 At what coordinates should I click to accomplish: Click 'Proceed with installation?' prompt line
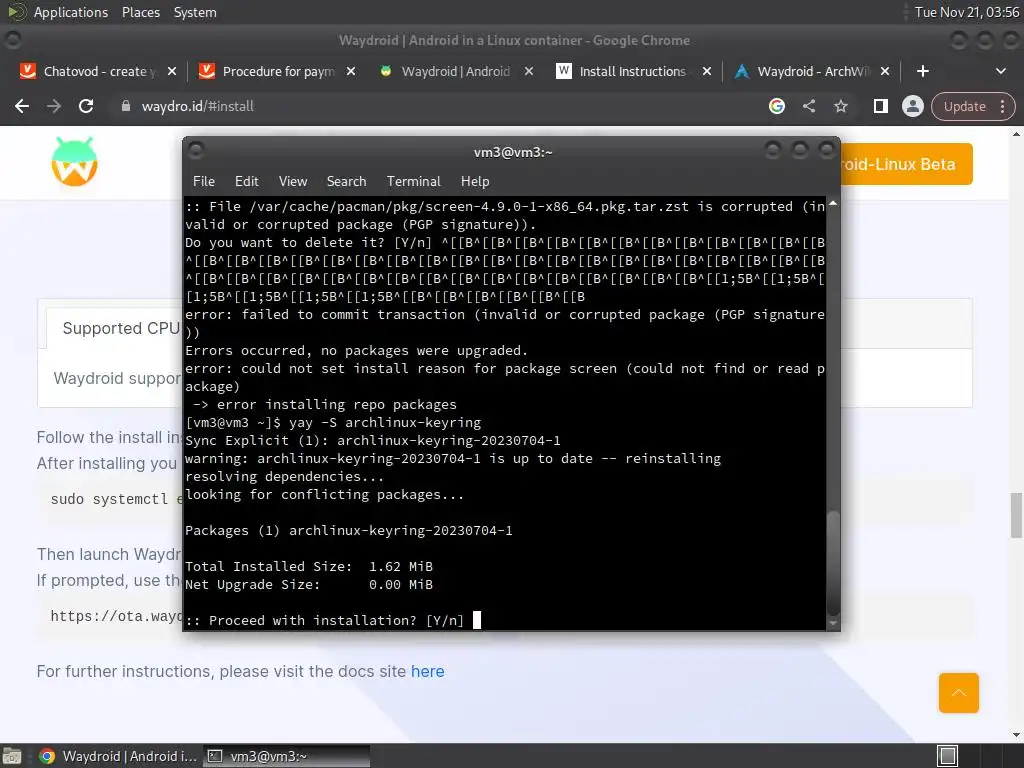[325, 620]
